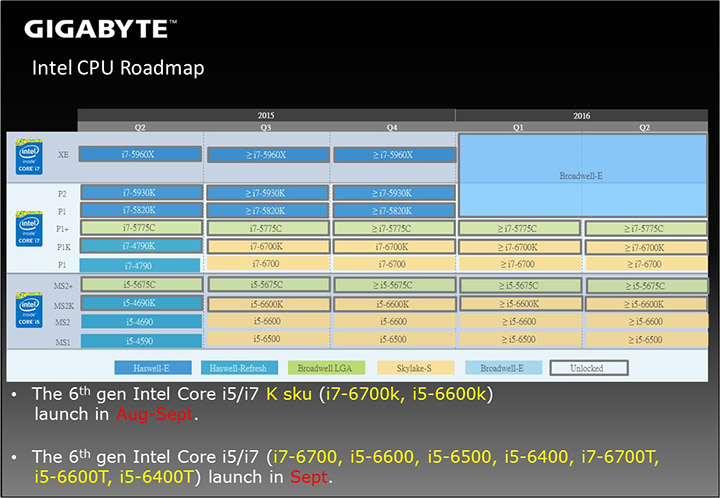
Task: Click the i7-4790 cell
Action: (140, 265)
